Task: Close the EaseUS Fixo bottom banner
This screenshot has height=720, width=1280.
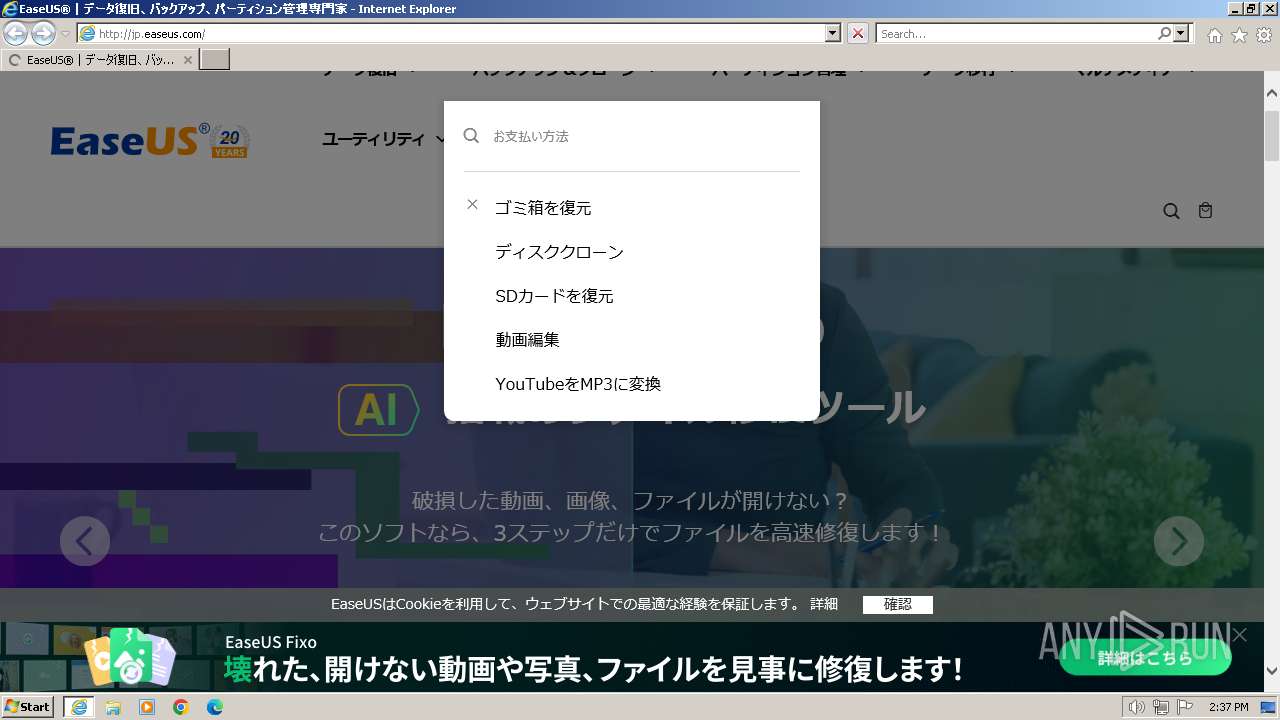Action: pos(1240,635)
